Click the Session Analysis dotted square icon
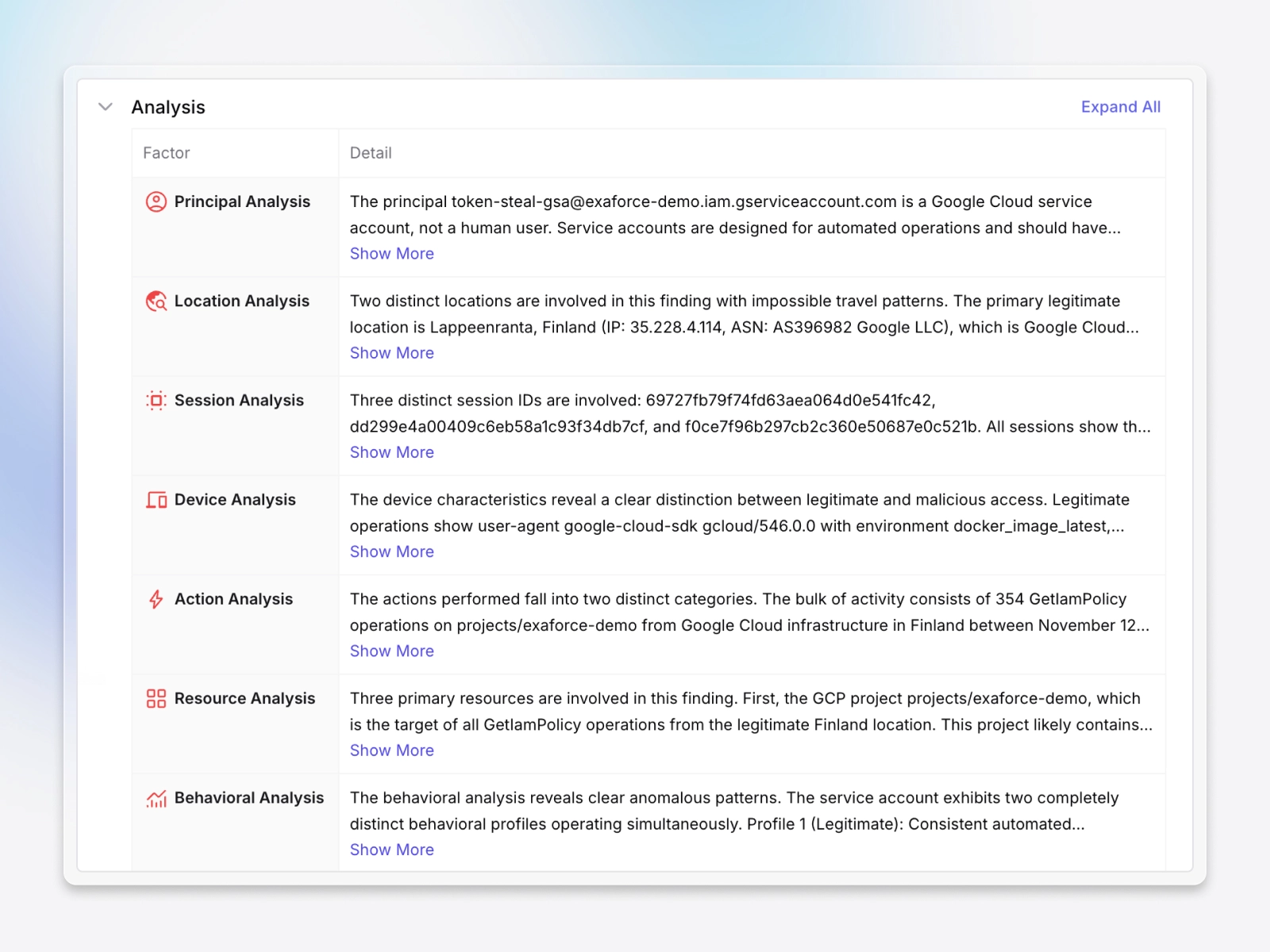 pyautogui.click(x=156, y=401)
